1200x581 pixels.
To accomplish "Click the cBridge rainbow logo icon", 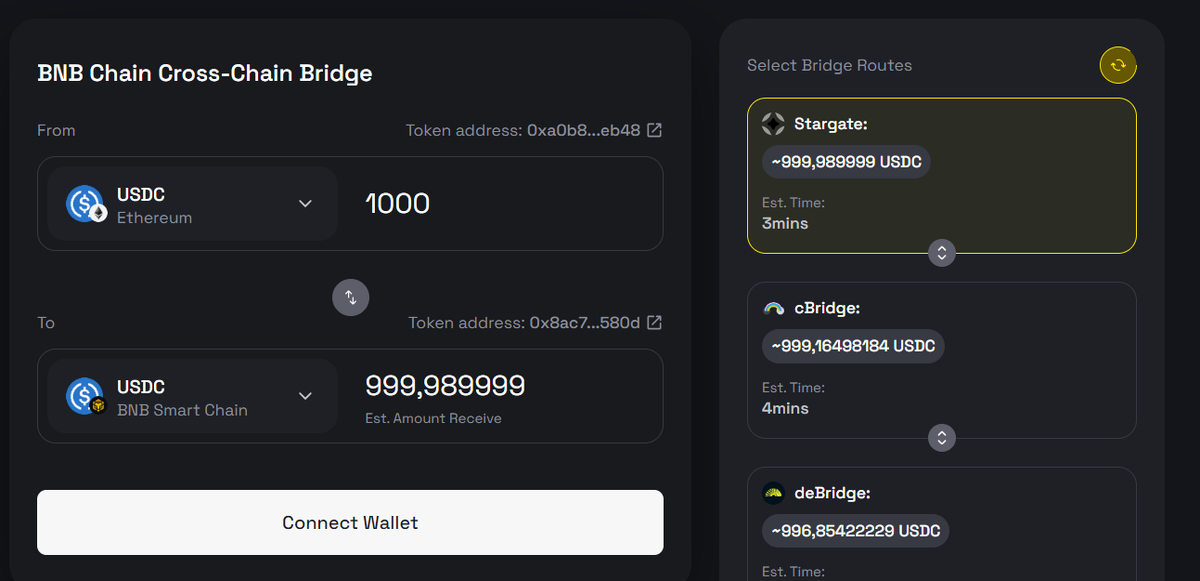I will (773, 309).
